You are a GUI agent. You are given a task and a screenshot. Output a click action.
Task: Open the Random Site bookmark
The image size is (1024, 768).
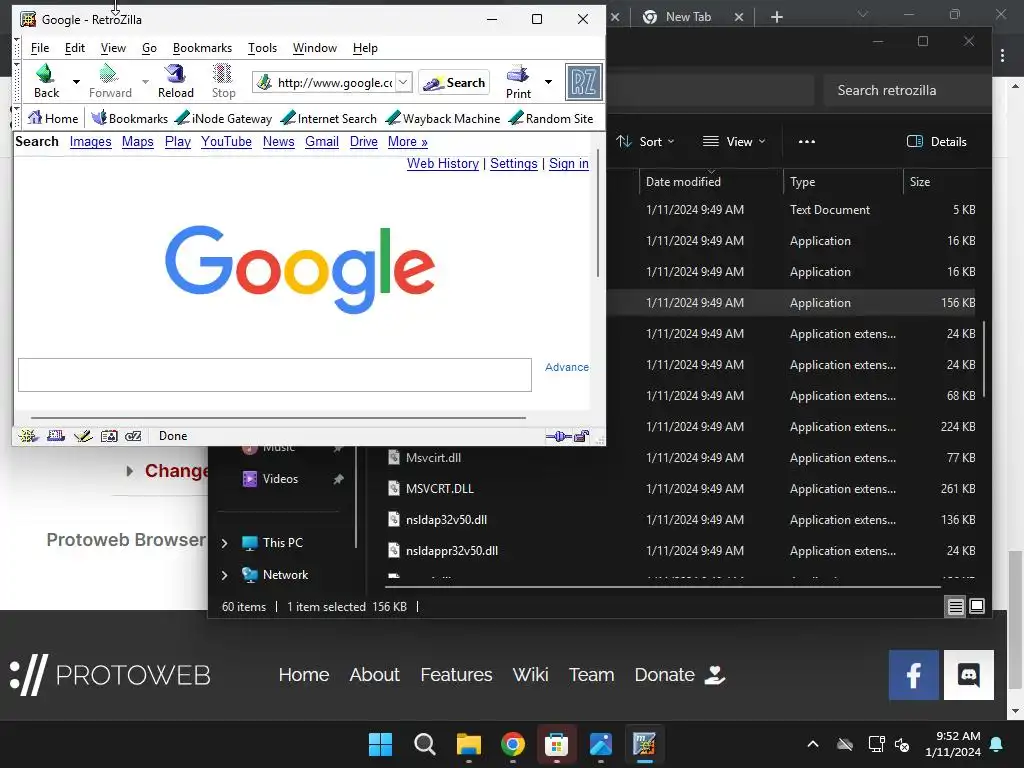point(551,118)
